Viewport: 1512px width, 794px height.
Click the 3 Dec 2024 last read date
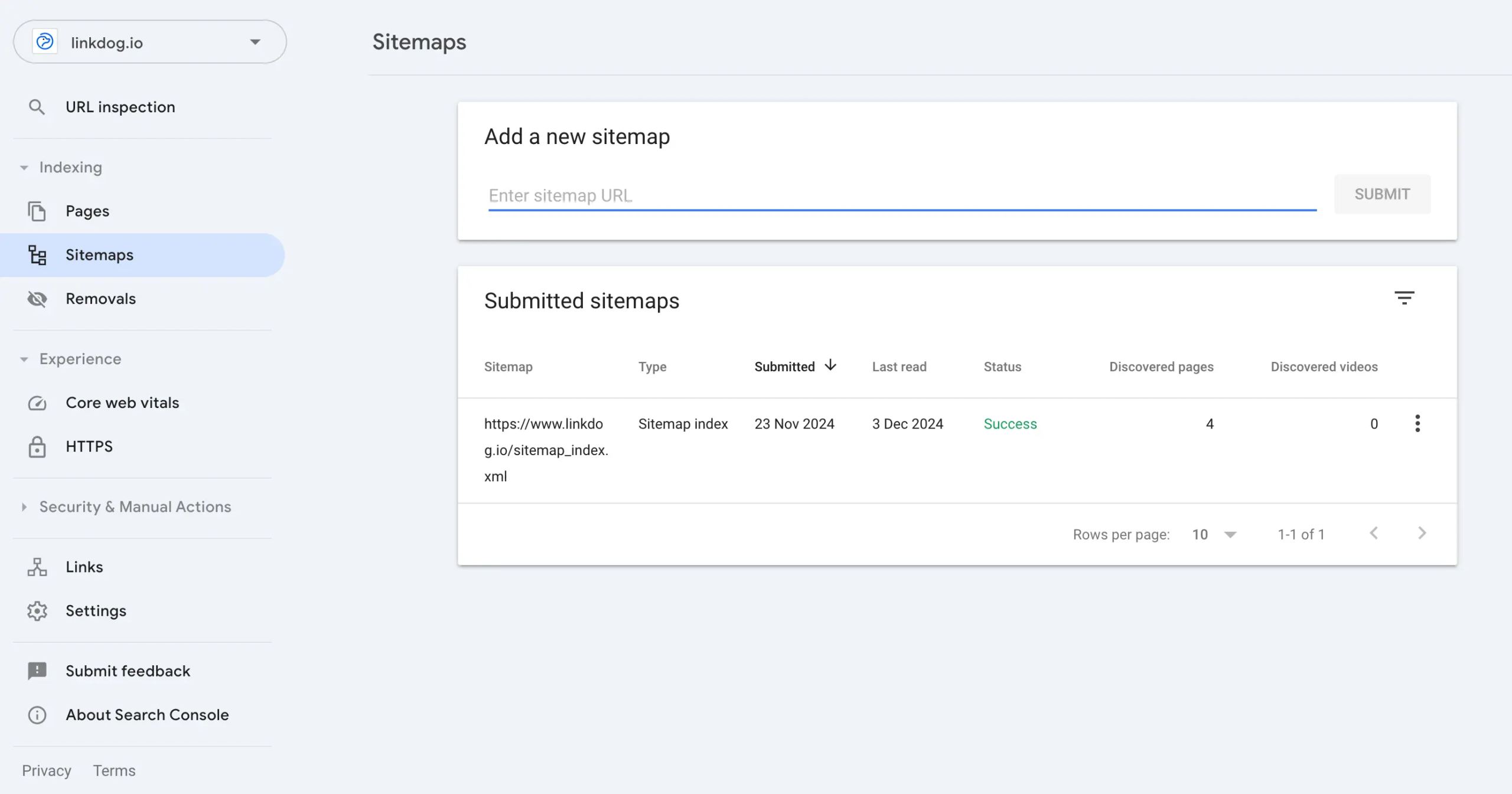click(x=907, y=424)
